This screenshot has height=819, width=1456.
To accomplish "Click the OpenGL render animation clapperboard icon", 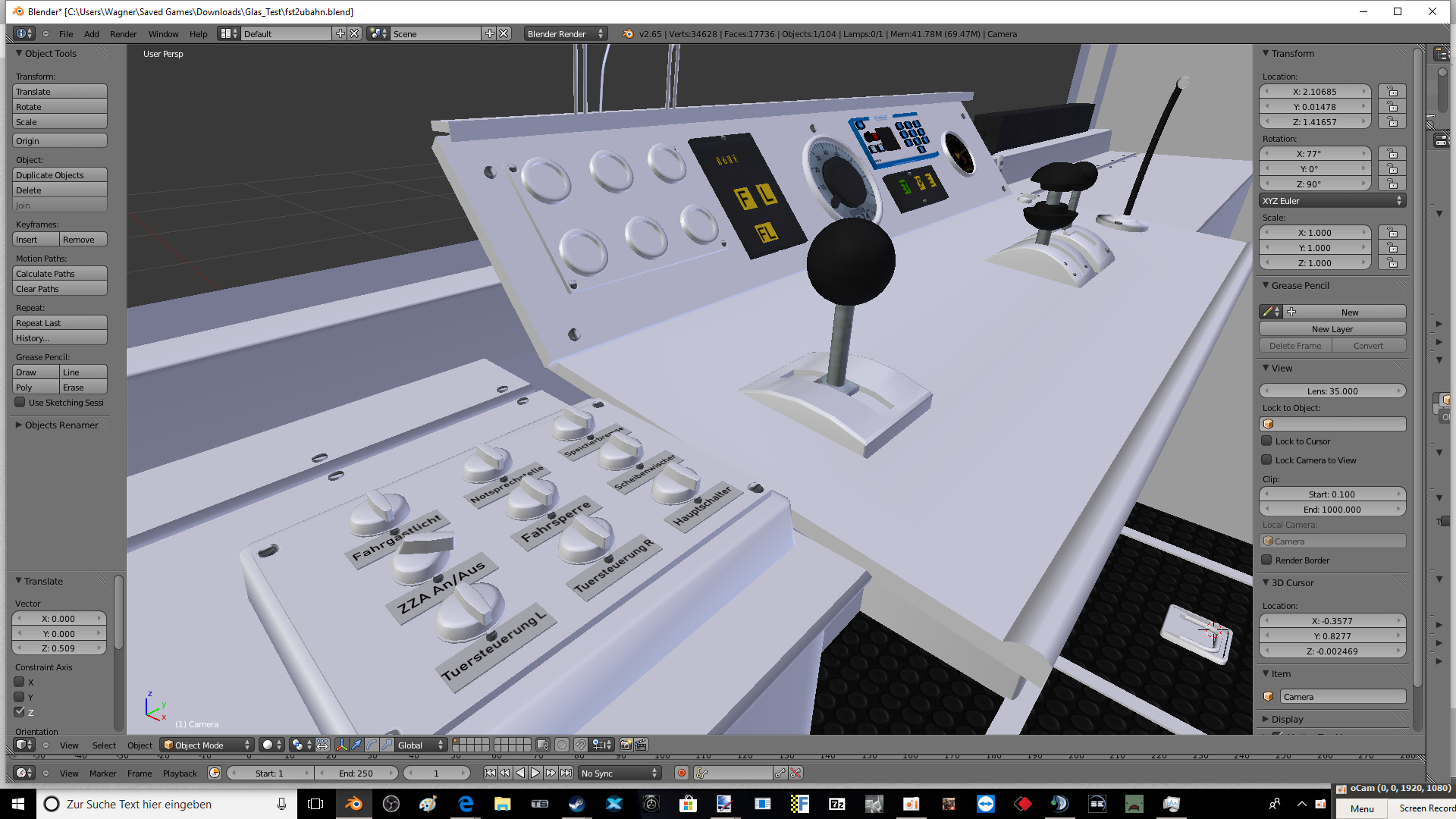I will coord(641,745).
